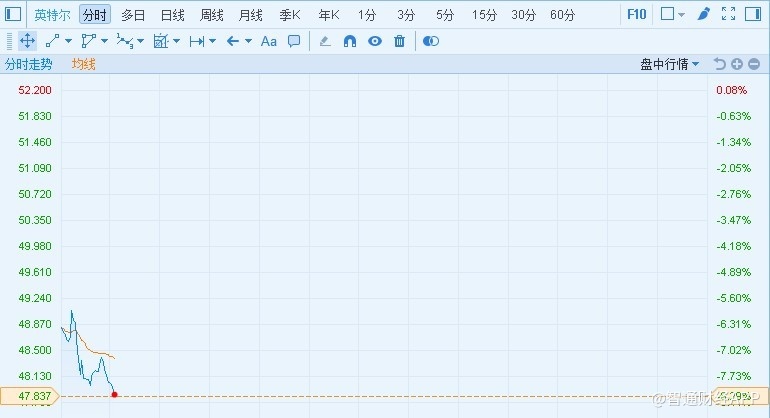The height and width of the screenshot is (418, 770).
Task: Enter fullscreen mode with the expand icon
Action: click(729, 14)
